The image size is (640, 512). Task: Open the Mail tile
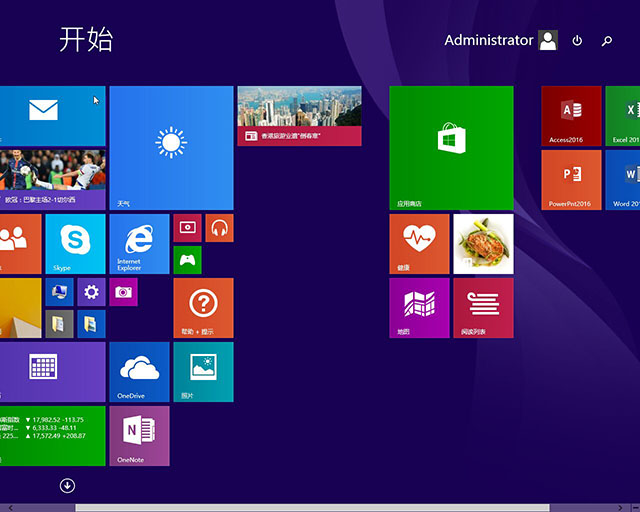pyautogui.click(x=53, y=116)
